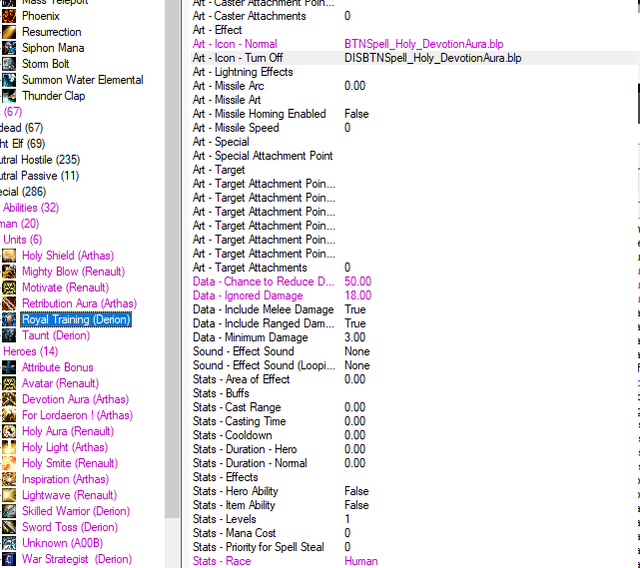Click the Summon Water Elemental icon
The width and height of the screenshot is (640, 568).
click(x=9, y=80)
